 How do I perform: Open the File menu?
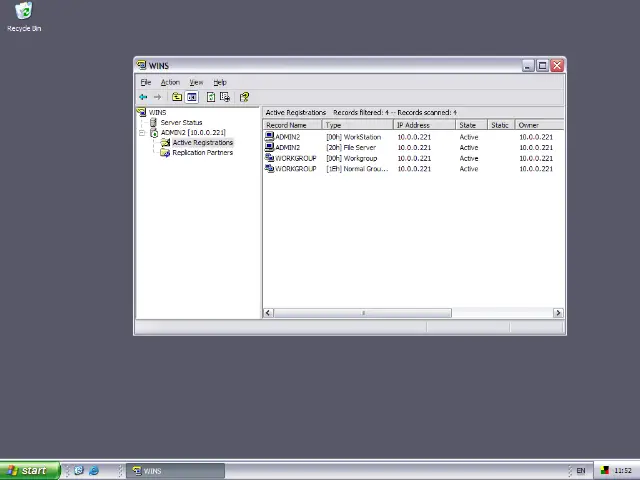click(146, 82)
